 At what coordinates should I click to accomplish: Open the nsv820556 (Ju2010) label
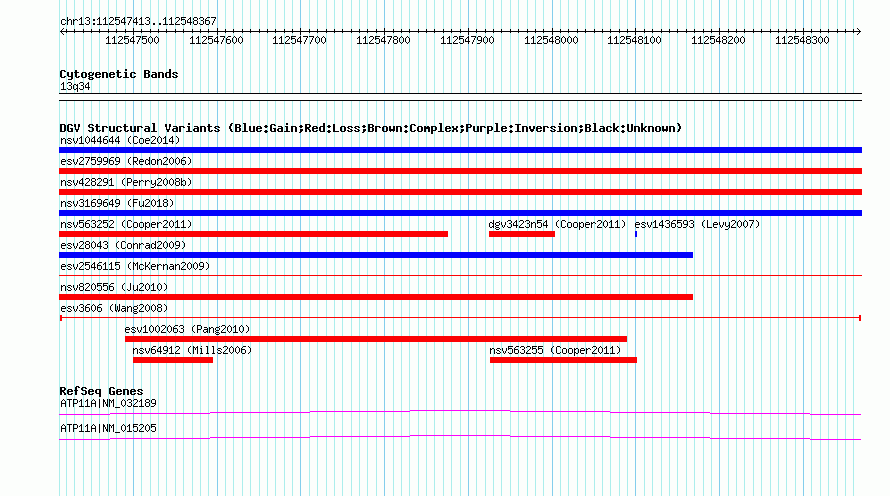point(114,287)
